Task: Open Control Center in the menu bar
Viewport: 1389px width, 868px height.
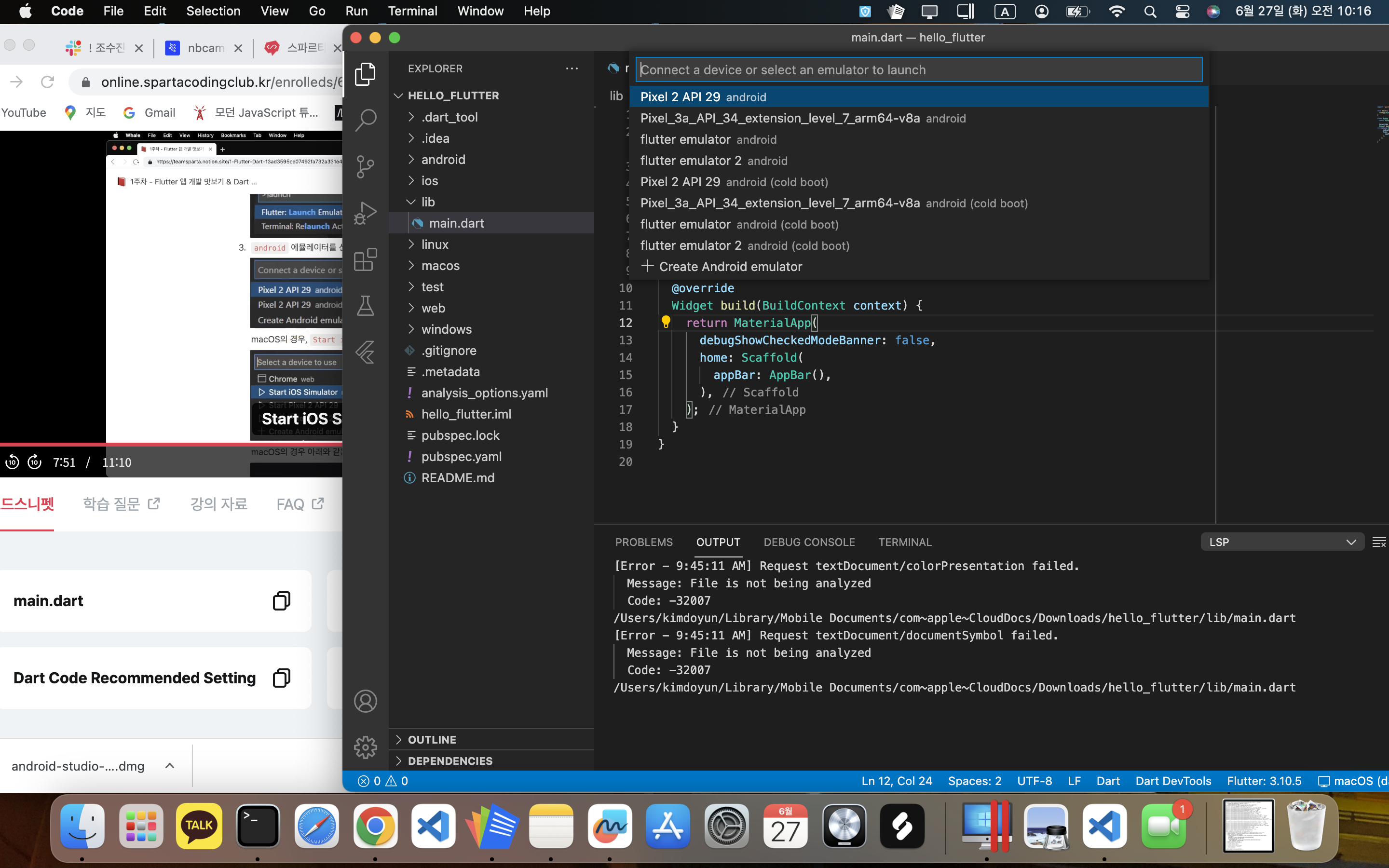Action: [1183, 12]
